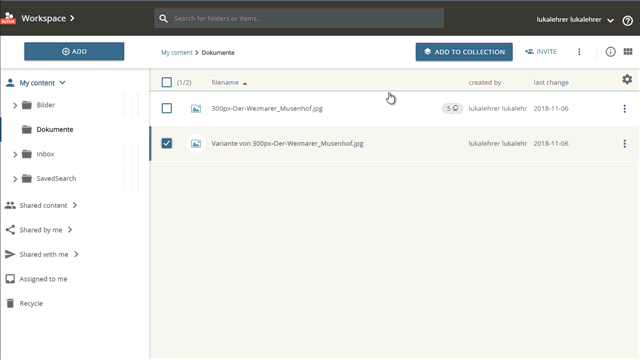The image size is (640, 360).
Task: Click the Shared by me share icon
Action: [10, 230]
